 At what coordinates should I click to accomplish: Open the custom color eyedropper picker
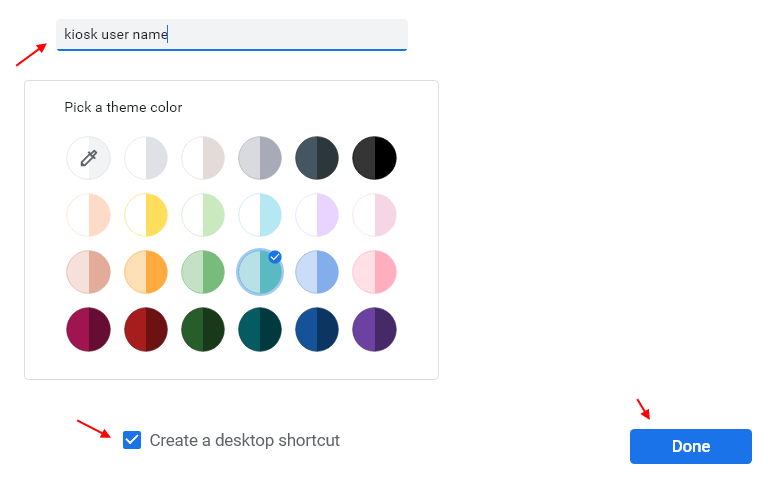point(89,158)
